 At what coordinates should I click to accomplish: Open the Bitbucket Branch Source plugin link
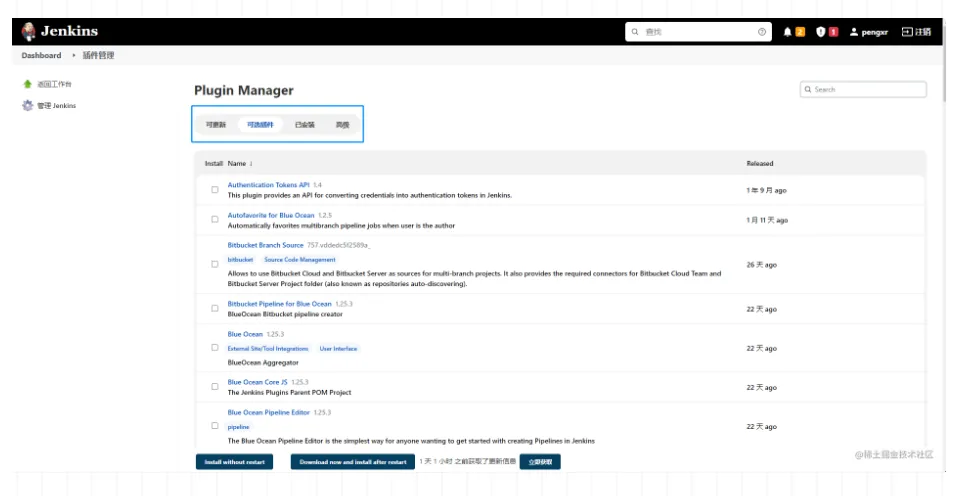[x=265, y=245]
